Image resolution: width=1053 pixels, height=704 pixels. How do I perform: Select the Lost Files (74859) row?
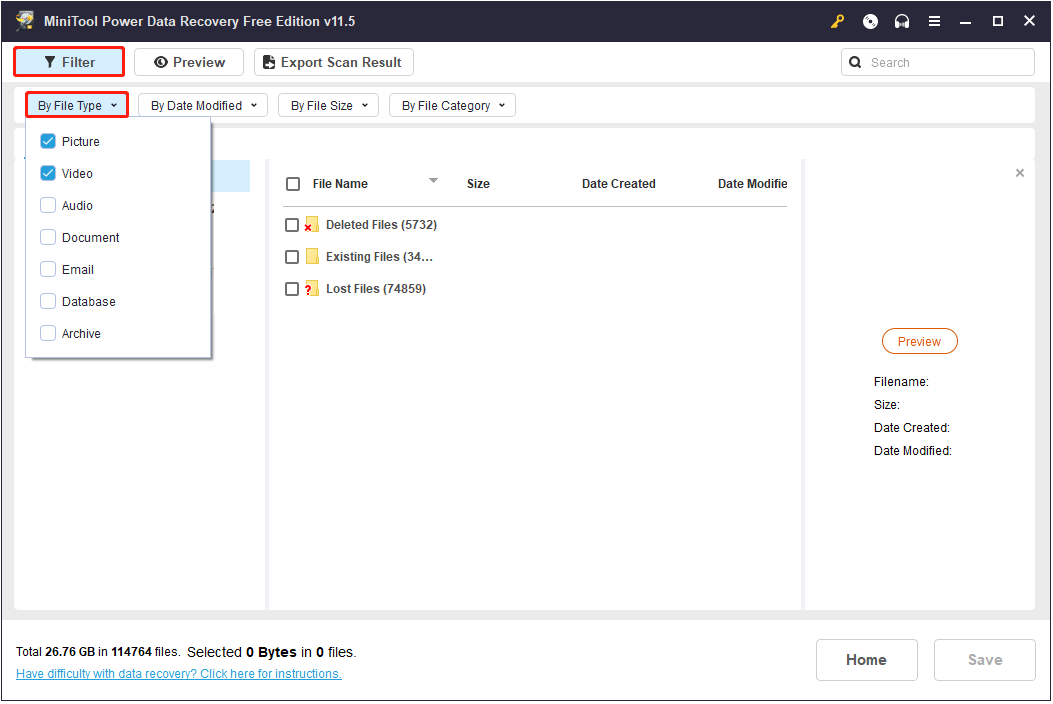click(x=376, y=289)
